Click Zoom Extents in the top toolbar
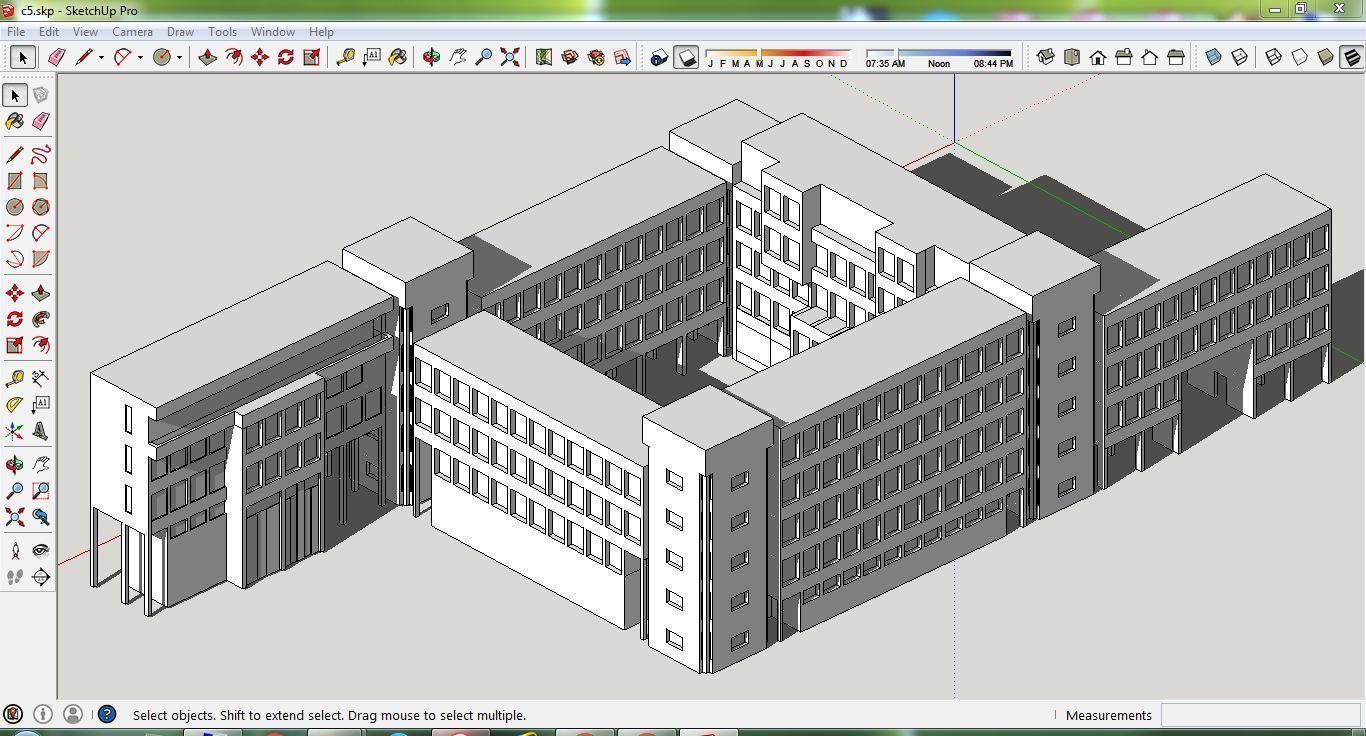Screen dimensions: 1366x736 pos(510,57)
